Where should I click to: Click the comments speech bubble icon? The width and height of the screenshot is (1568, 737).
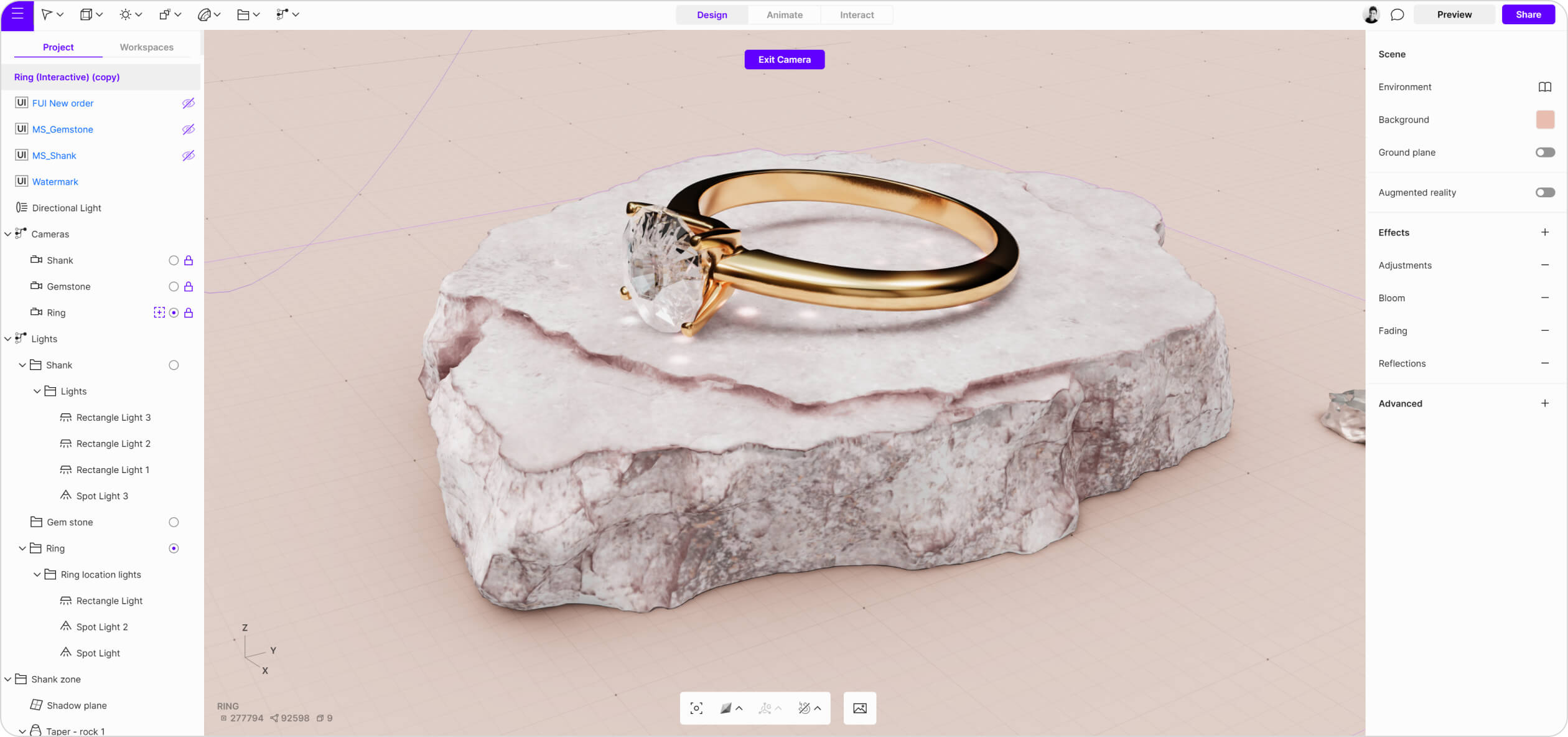point(1397,14)
